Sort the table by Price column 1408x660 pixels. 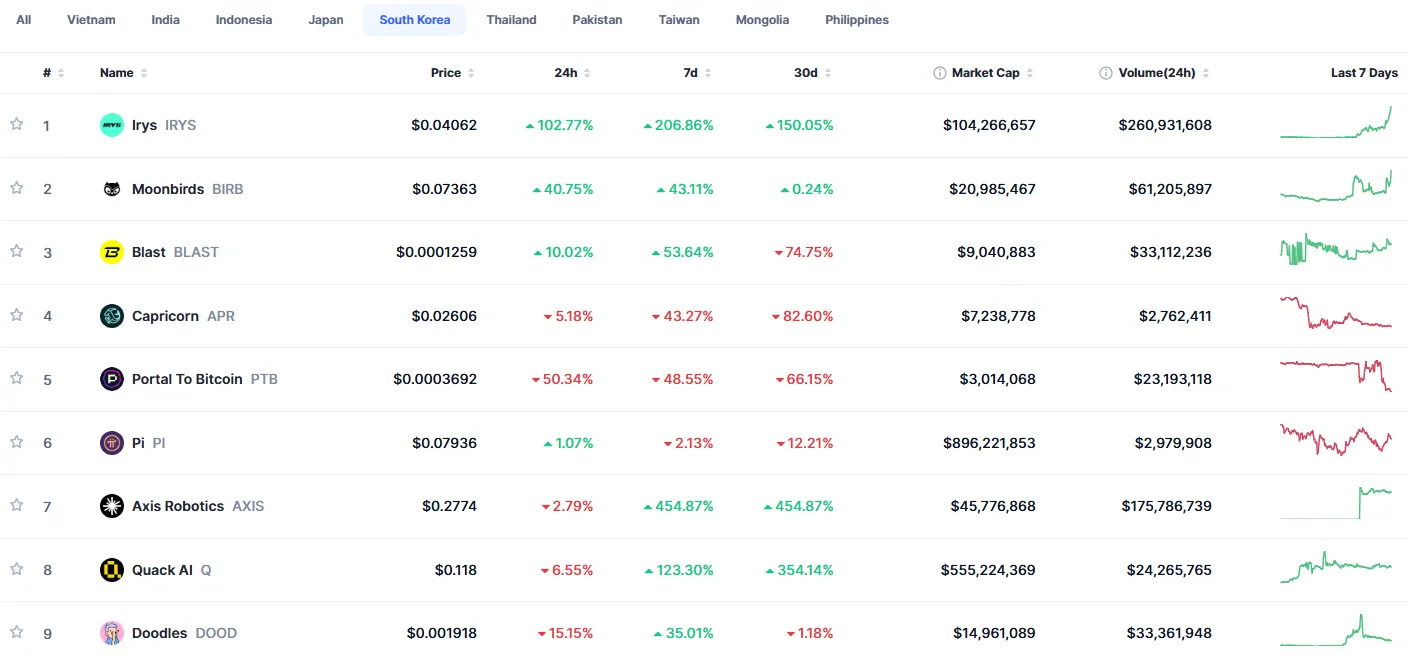tap(453, 73)
